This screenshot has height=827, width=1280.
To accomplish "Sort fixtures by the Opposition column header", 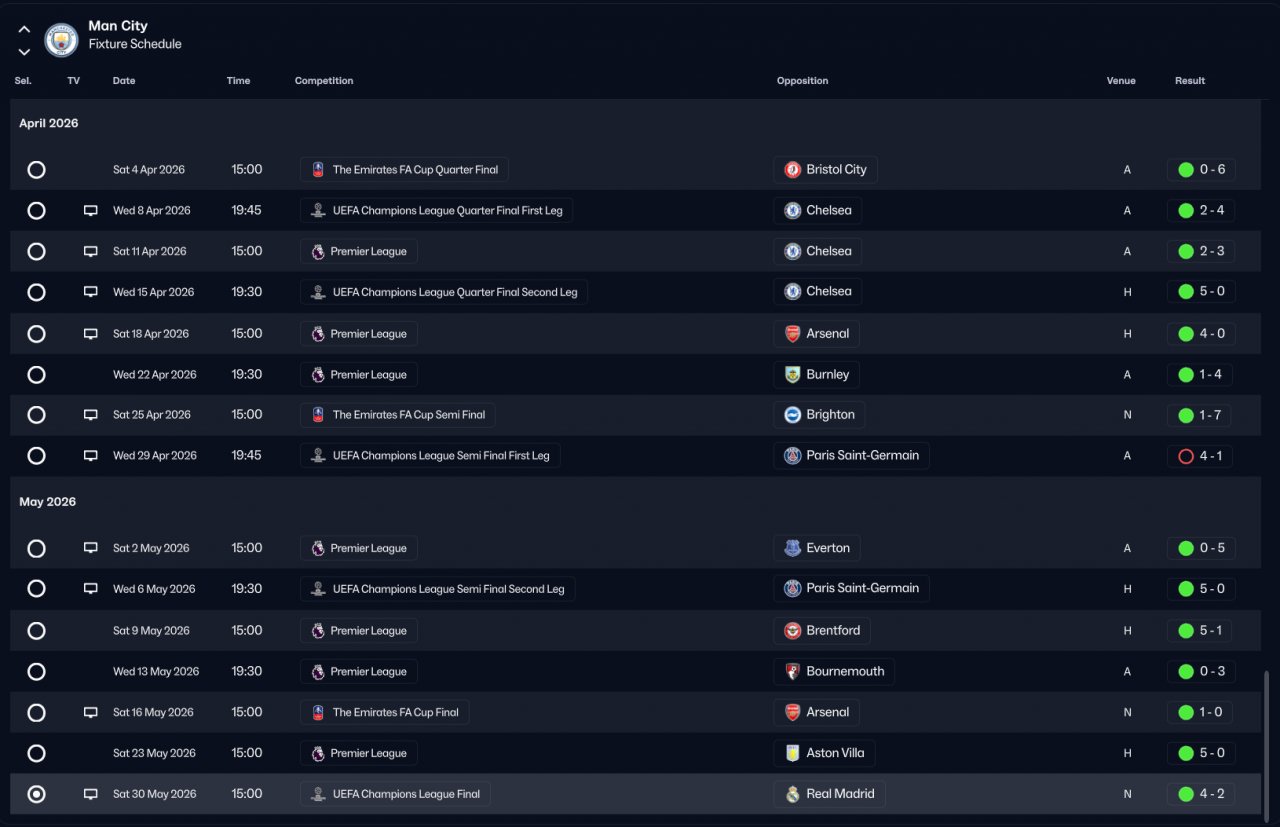I will [x=803, y=81].
